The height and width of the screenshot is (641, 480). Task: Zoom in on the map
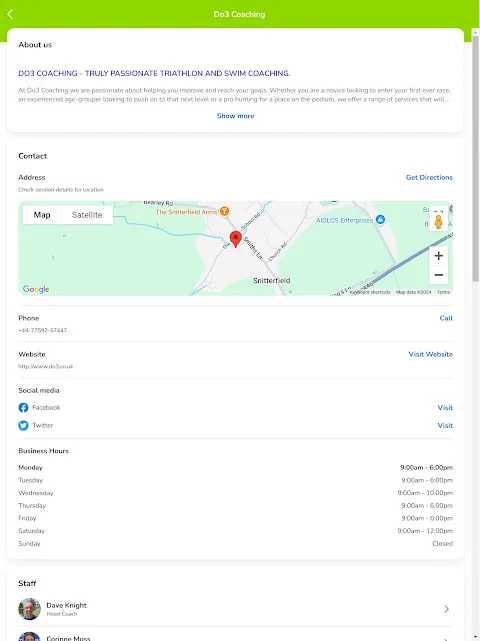pos(438,256)
